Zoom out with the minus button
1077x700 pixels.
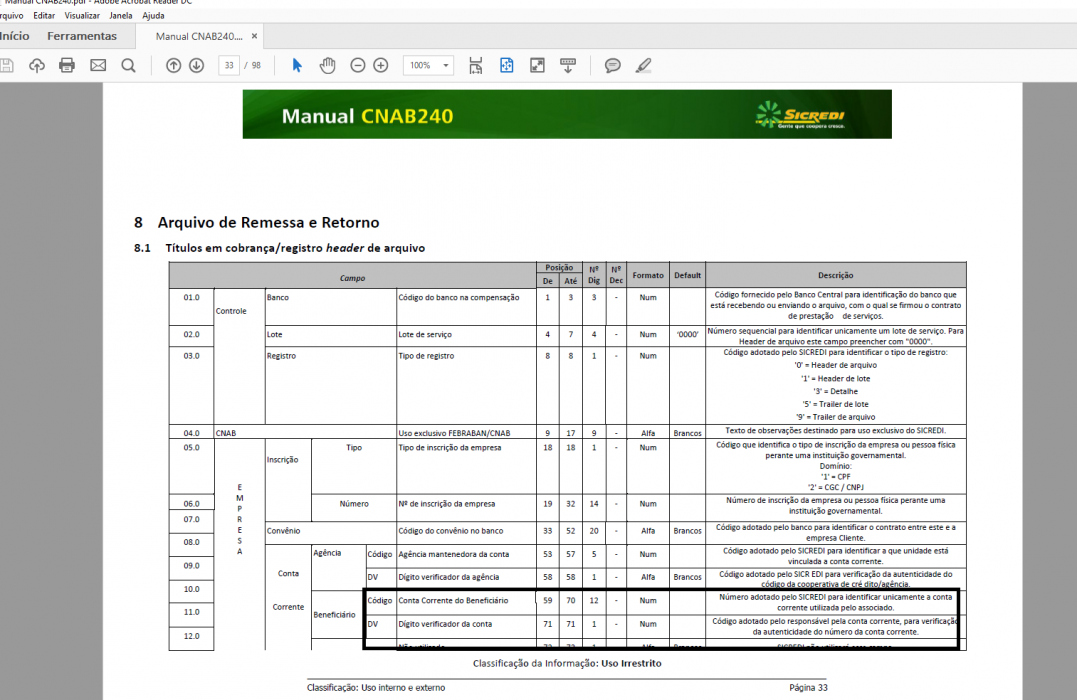coord(358,65)
